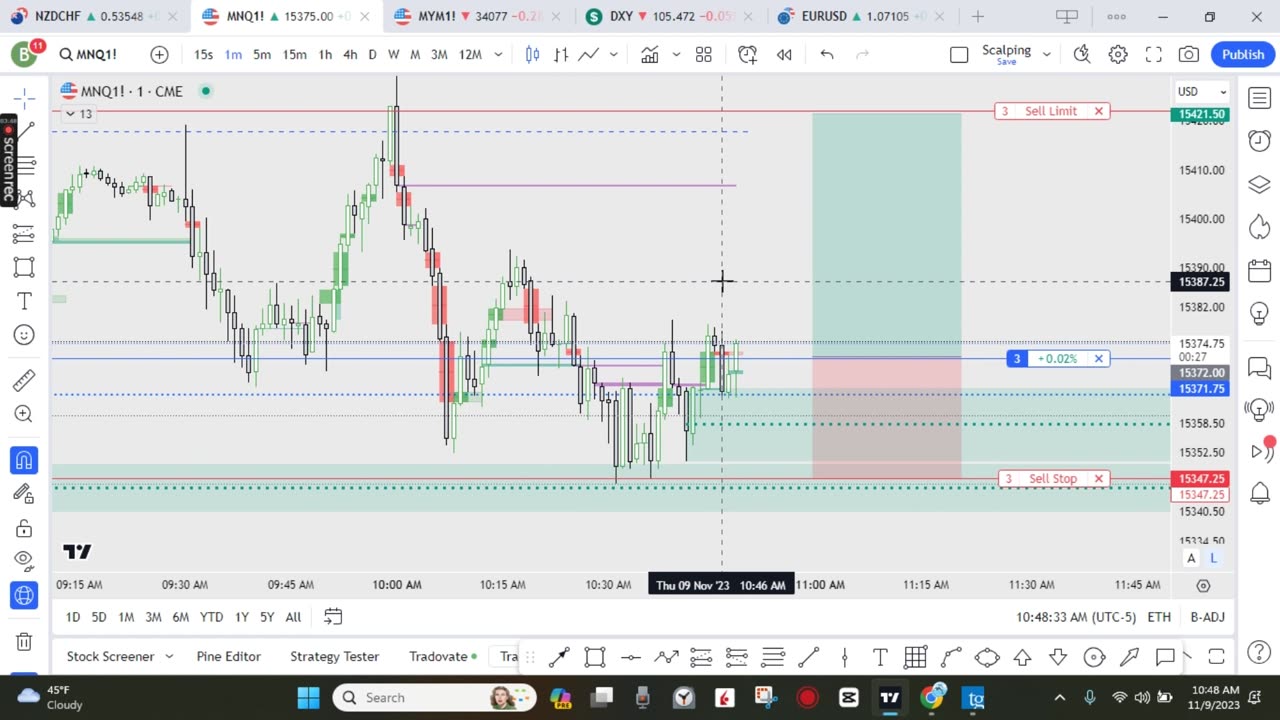This screenshot has height=720, width=1280.
Task: Create a price alert
Action: click(x=748, y=54)
